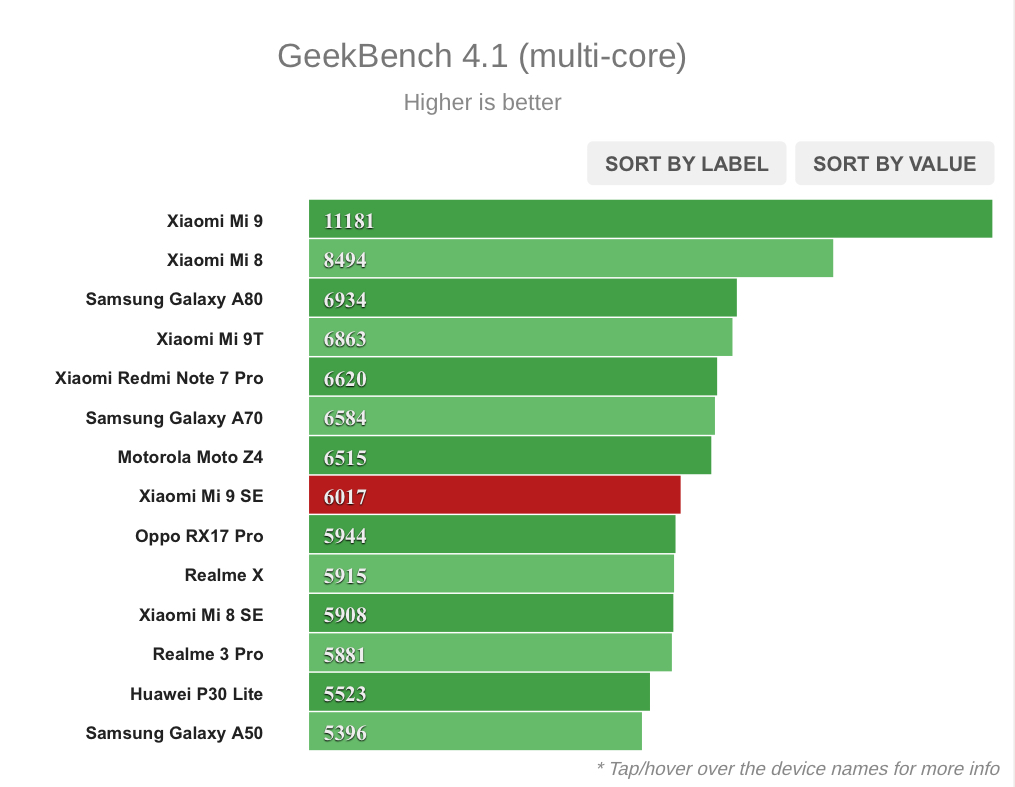Click the 5396 score bar
Screen dimensions: 1015x787
point(475,733)
